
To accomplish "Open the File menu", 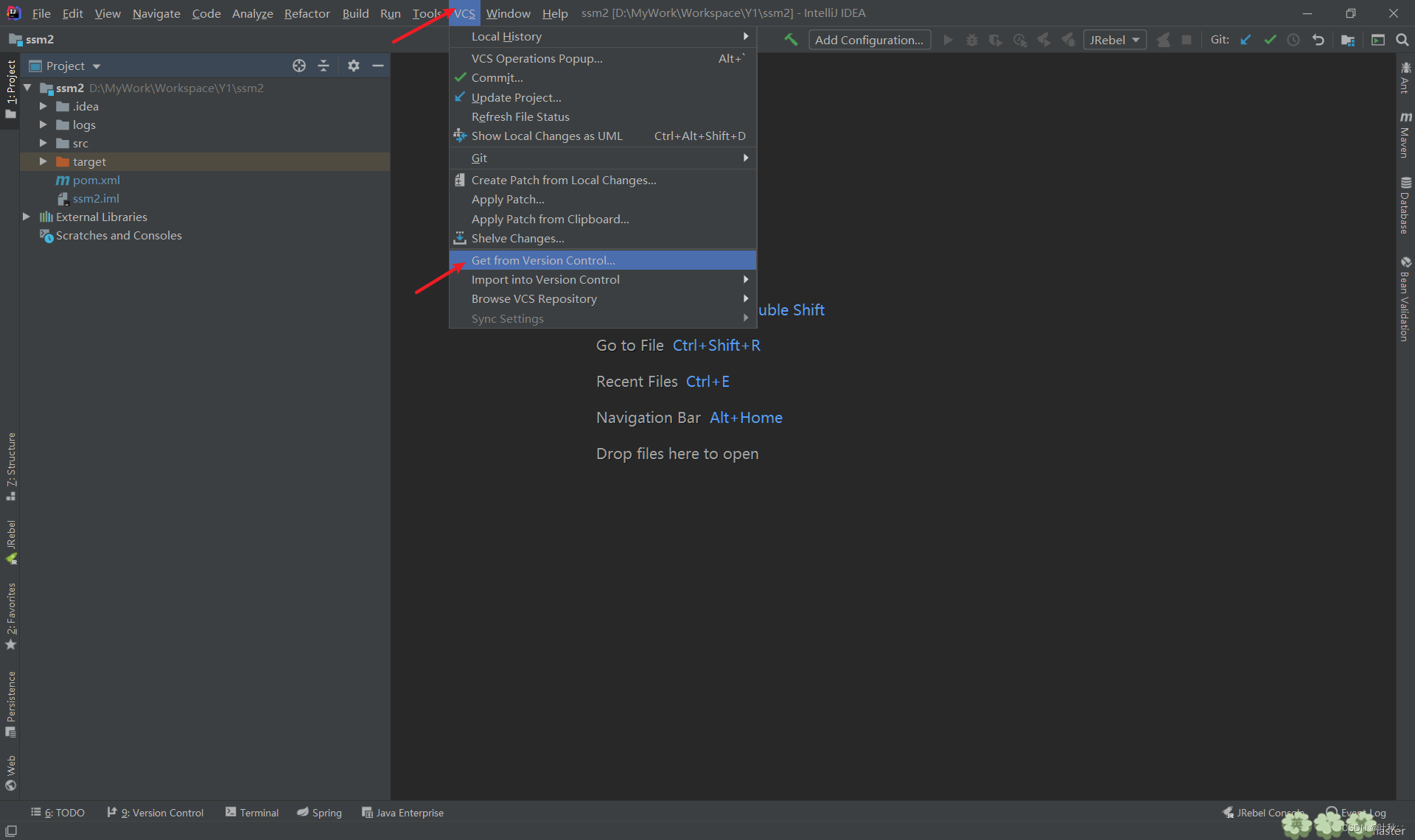I will click(41, 13).
